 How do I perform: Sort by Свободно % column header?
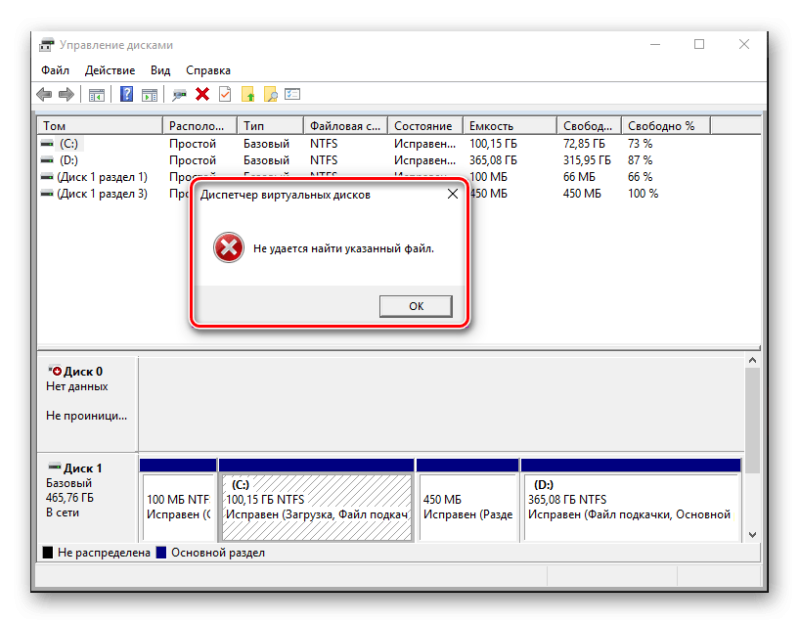click(666, 126)
